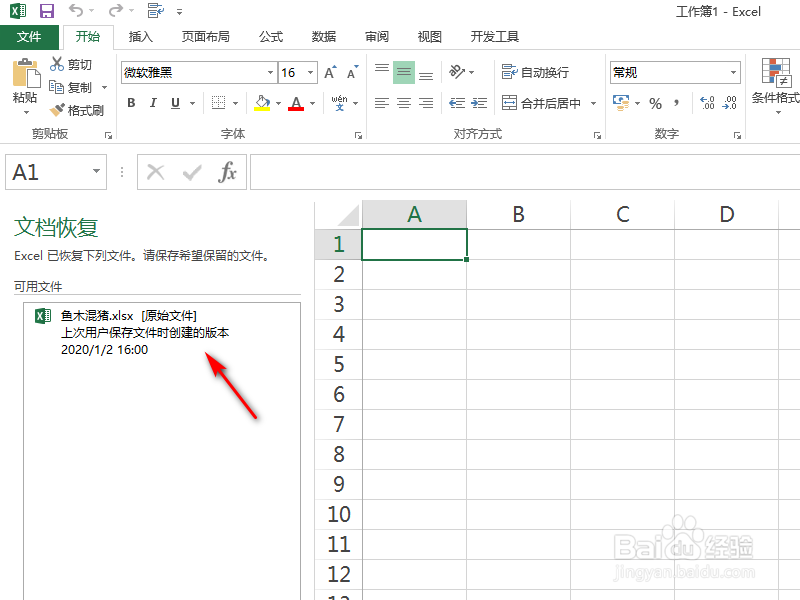Switch to the 插入 ribbon tab
This screenshot has height=600, width=800.
pos(140,36)
